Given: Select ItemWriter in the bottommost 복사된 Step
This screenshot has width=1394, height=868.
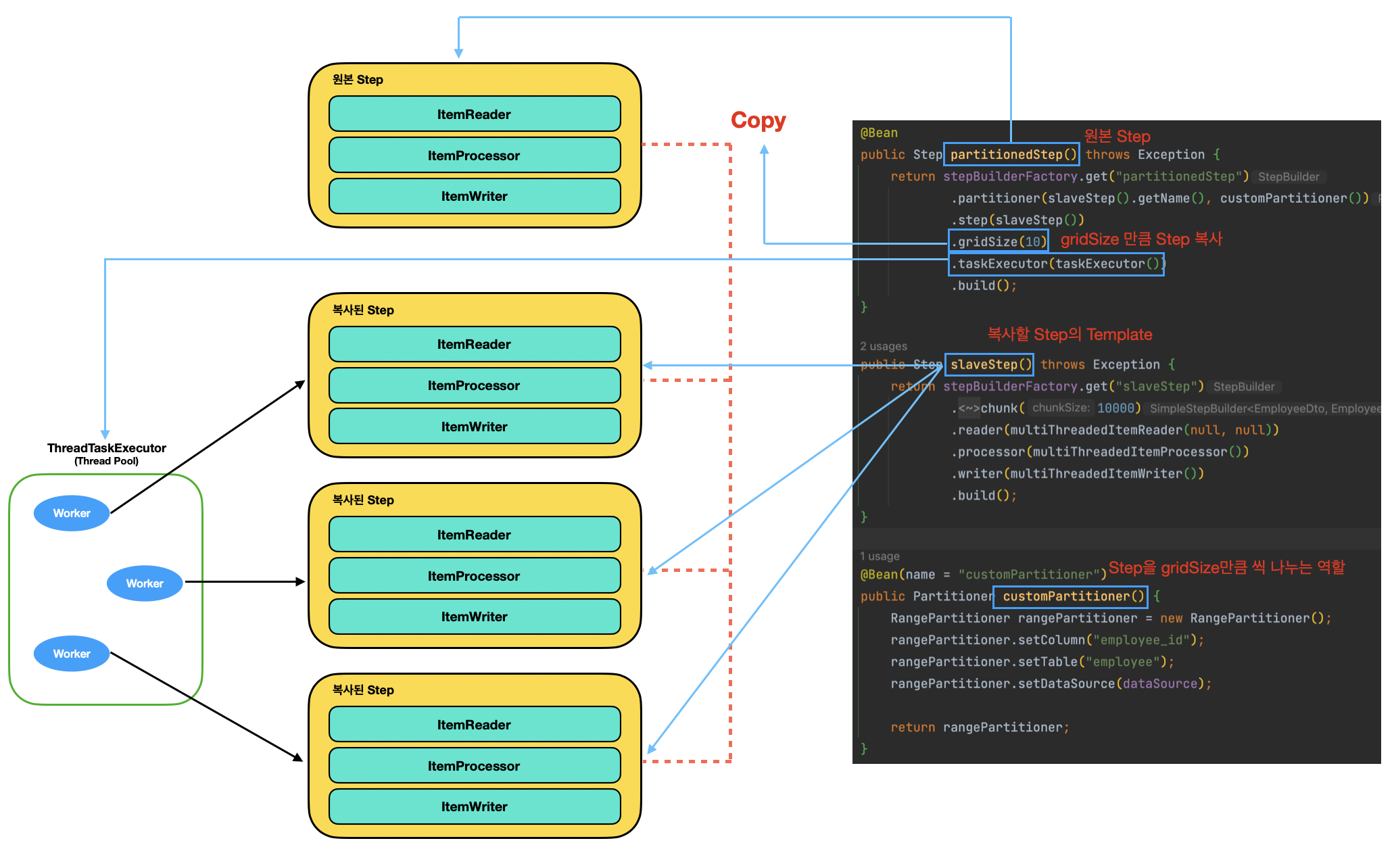Looking at the screenshot, I should [x=475, y=806].
